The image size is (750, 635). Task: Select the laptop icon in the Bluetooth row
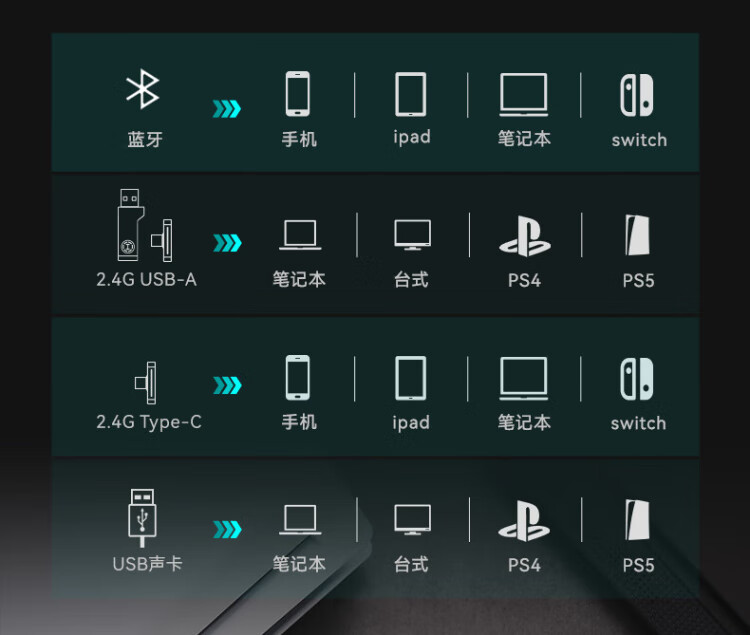pos(524,95)
